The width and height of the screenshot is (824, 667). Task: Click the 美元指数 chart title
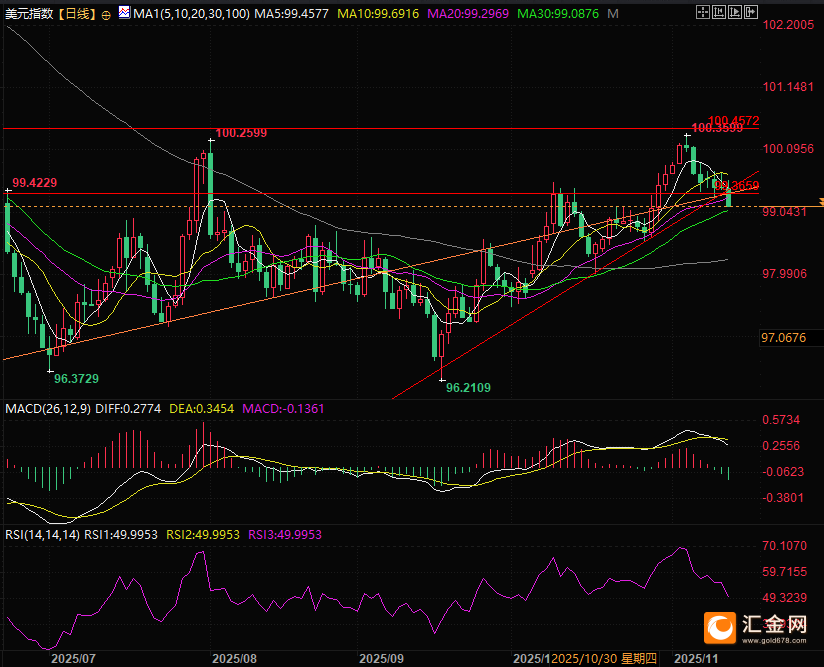pyautogui.click(x=28, y=14)
